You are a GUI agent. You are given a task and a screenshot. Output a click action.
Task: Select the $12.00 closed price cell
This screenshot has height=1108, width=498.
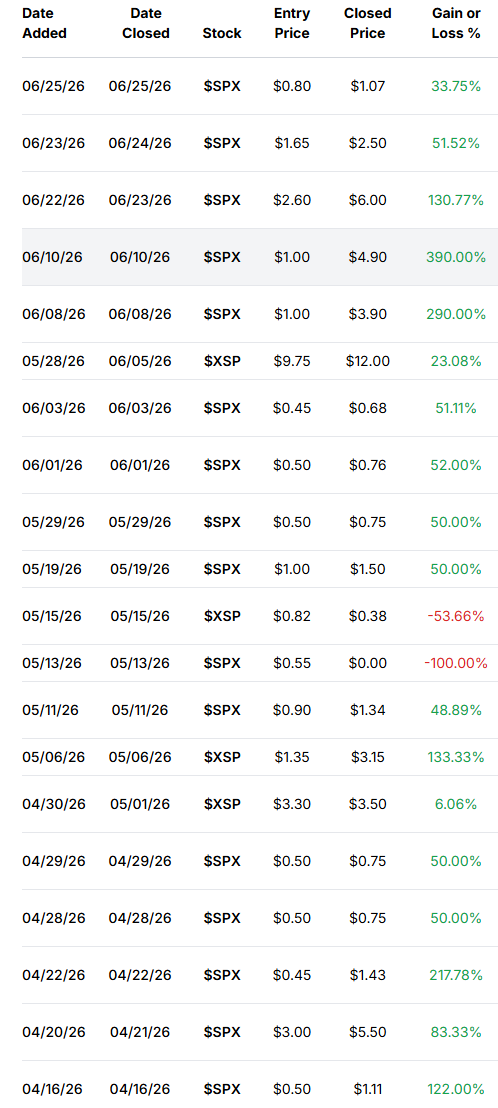[367, 361]
